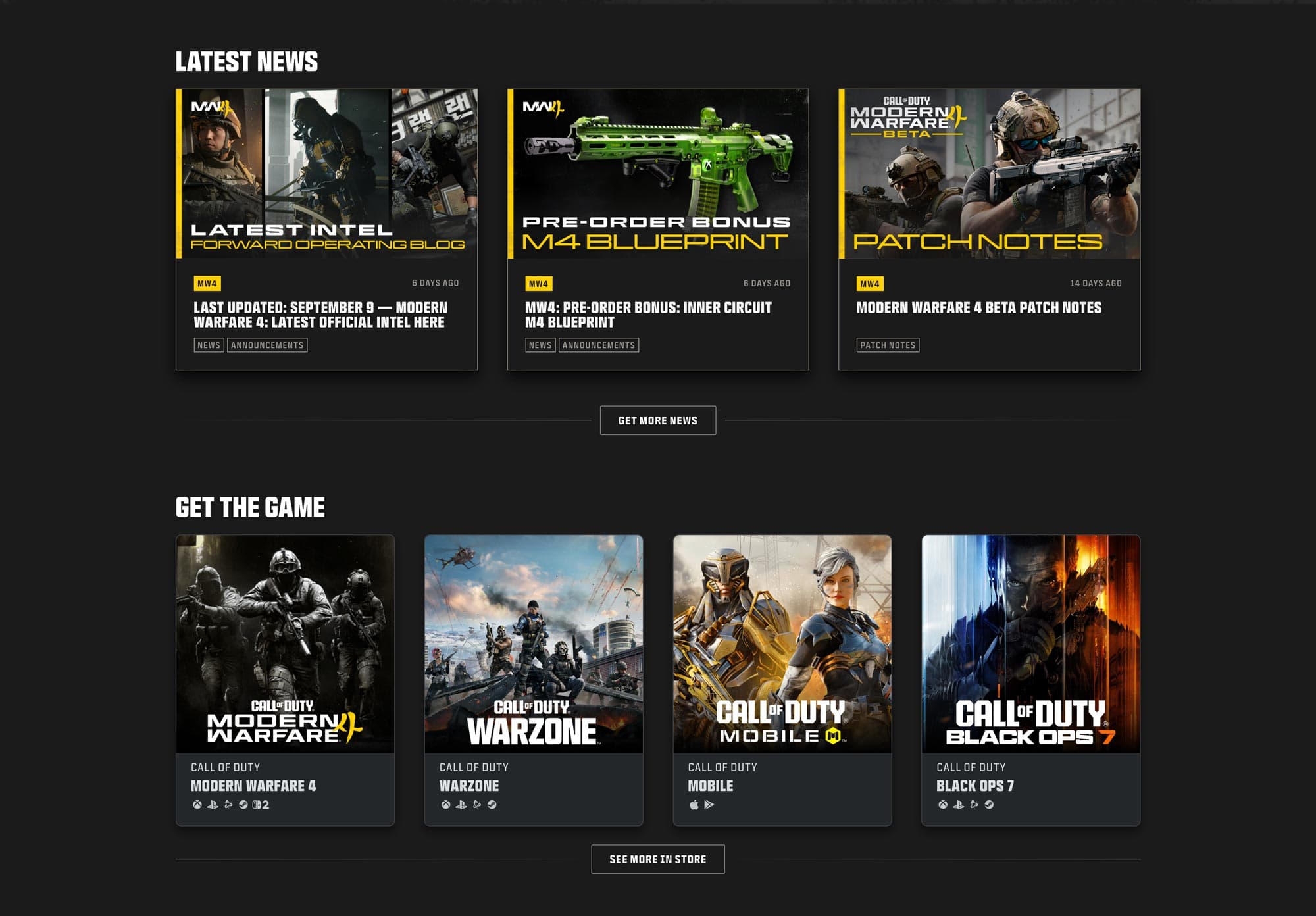Click the Get More News button
This screenshot has height=916, width=1316.
[x=658, y=420]
